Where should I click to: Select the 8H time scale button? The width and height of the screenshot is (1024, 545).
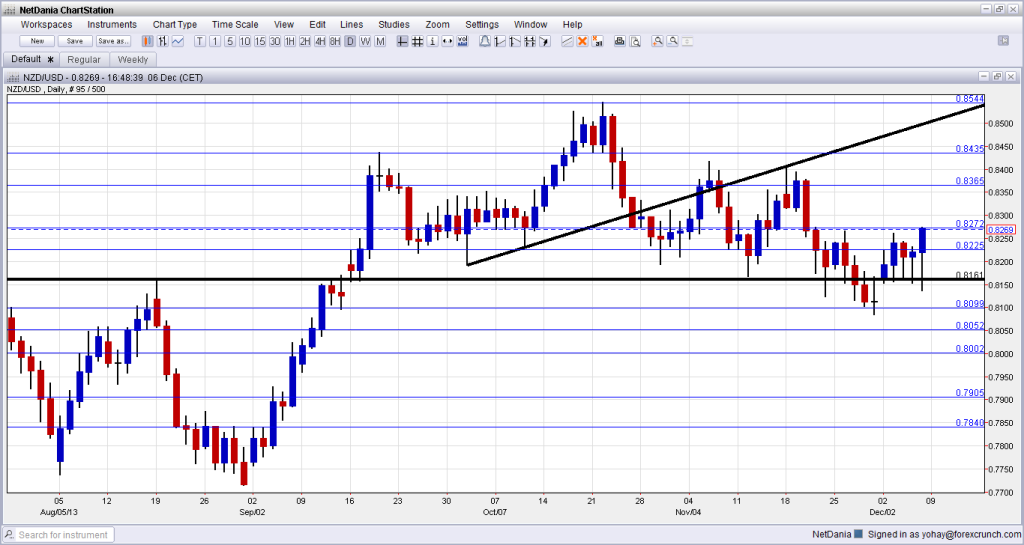tap(335, 41)
